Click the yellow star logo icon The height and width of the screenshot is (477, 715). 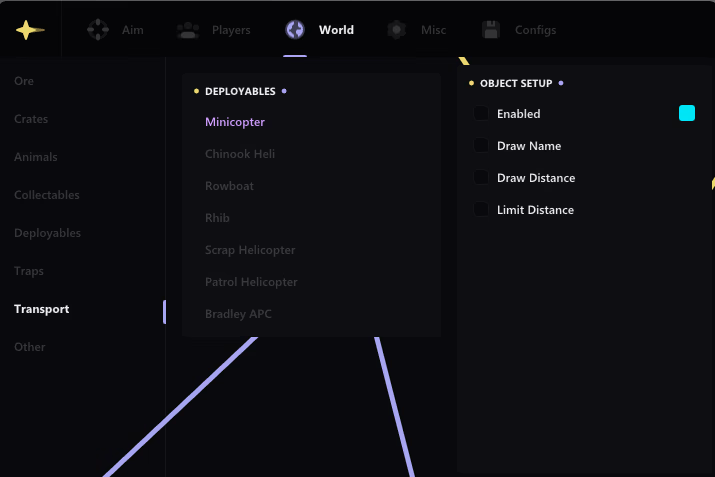[x=30, y=30]
